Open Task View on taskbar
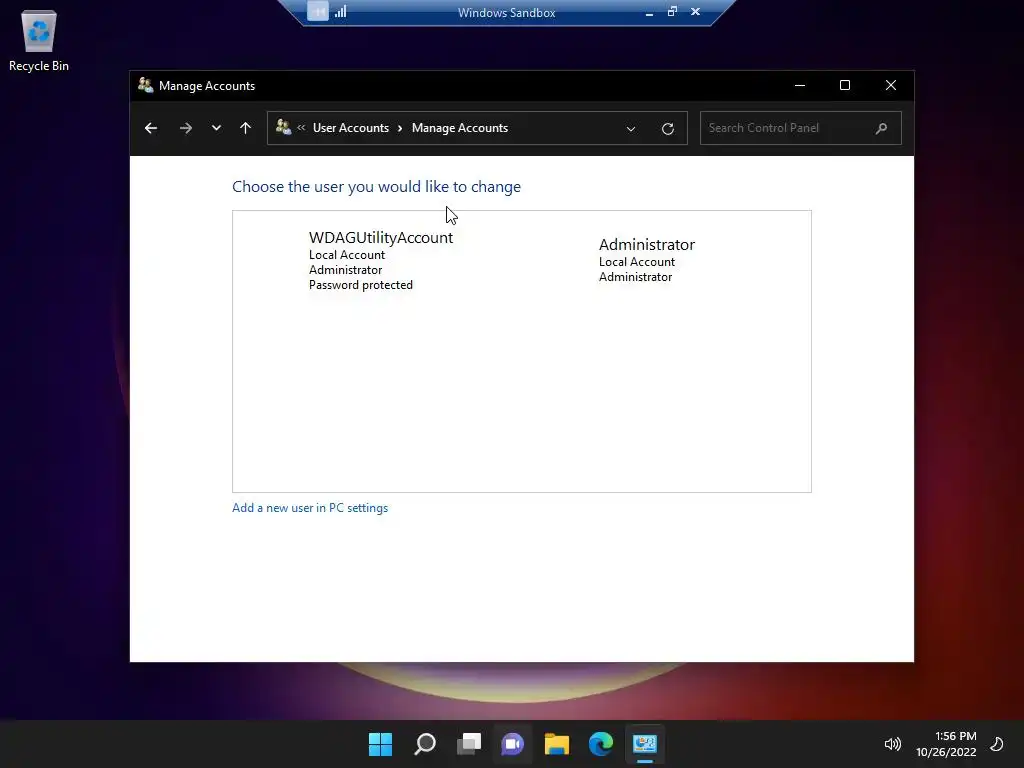Viewport: 1024px width, 768px height. pyautogui.click(x=469, y=744)
